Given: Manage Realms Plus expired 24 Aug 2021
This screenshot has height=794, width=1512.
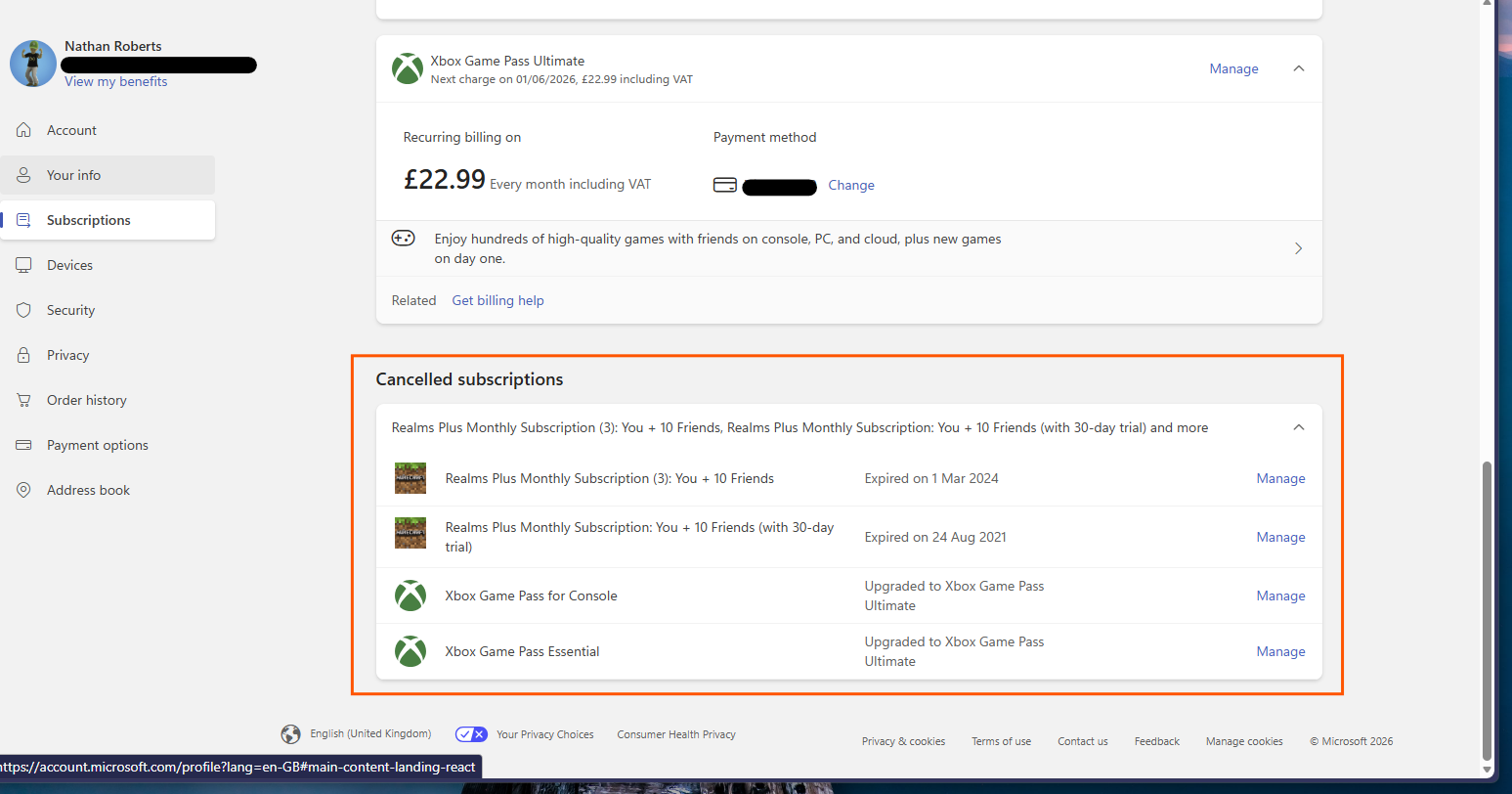Looking at the screenshot, I should (1280, 537).
